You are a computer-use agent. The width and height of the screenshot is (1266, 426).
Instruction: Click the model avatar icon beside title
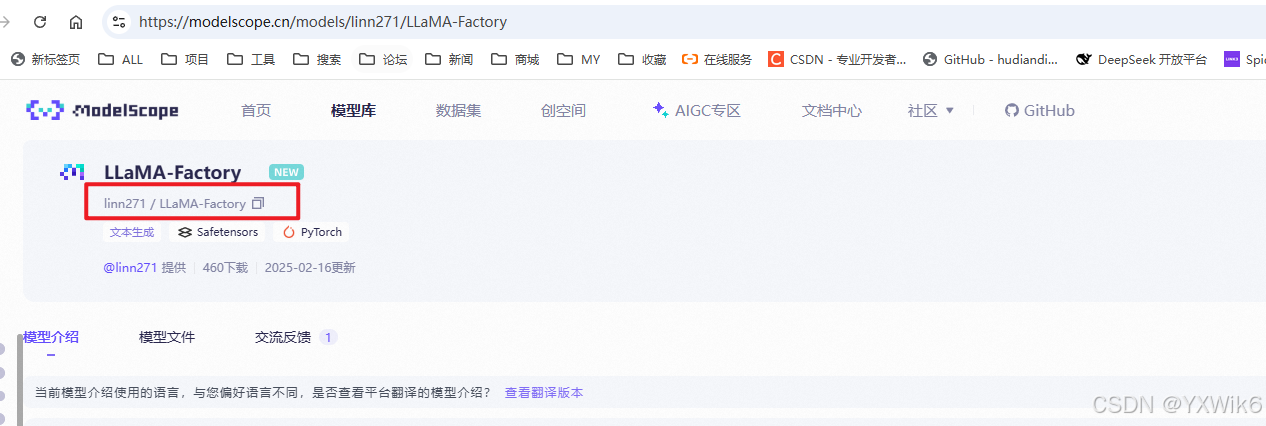click(x=72, y=172)
